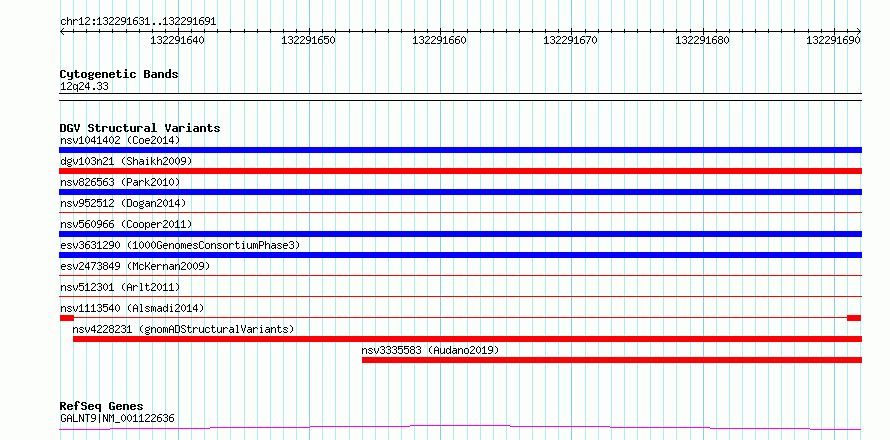Click the RefSeq Genes track title

pyautogui.click(x=102, y=407)
